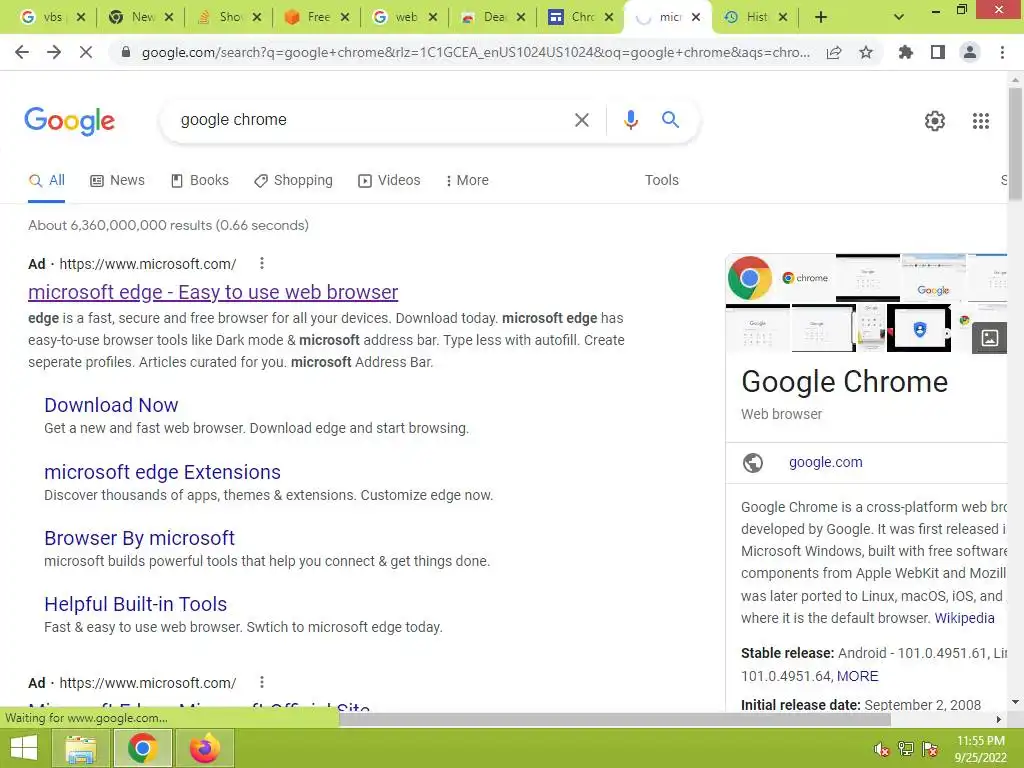Image resolution: width=1024 pixels, height=768 pixels.
Task: Select the Videos search filter
Action: point(389,180)
